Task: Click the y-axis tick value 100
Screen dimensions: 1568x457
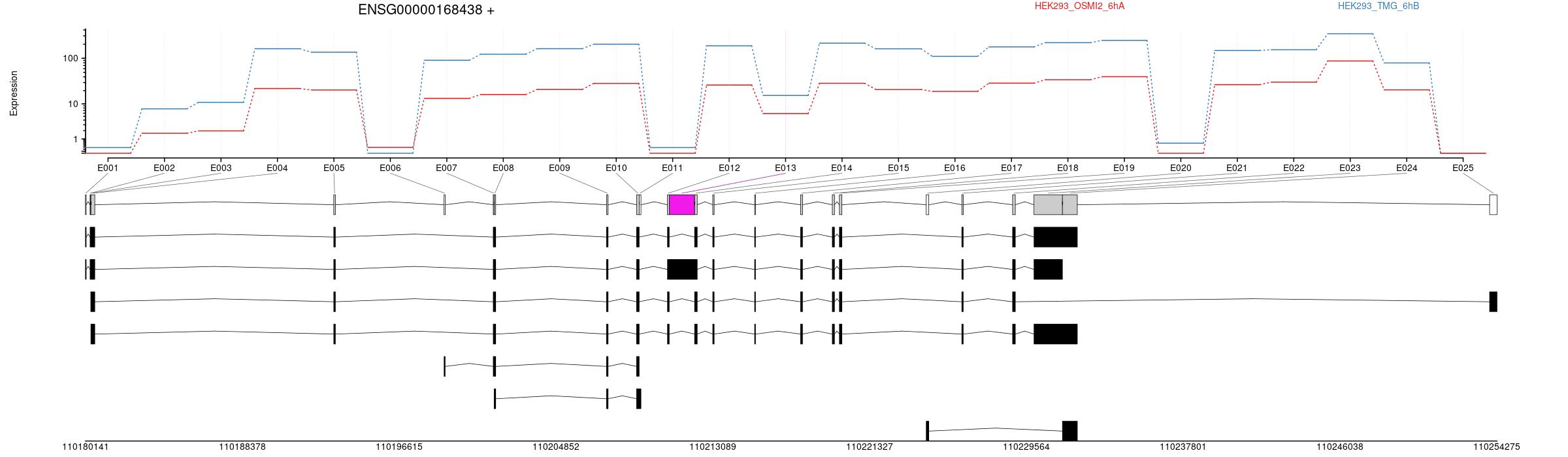Action: point(71,58)
